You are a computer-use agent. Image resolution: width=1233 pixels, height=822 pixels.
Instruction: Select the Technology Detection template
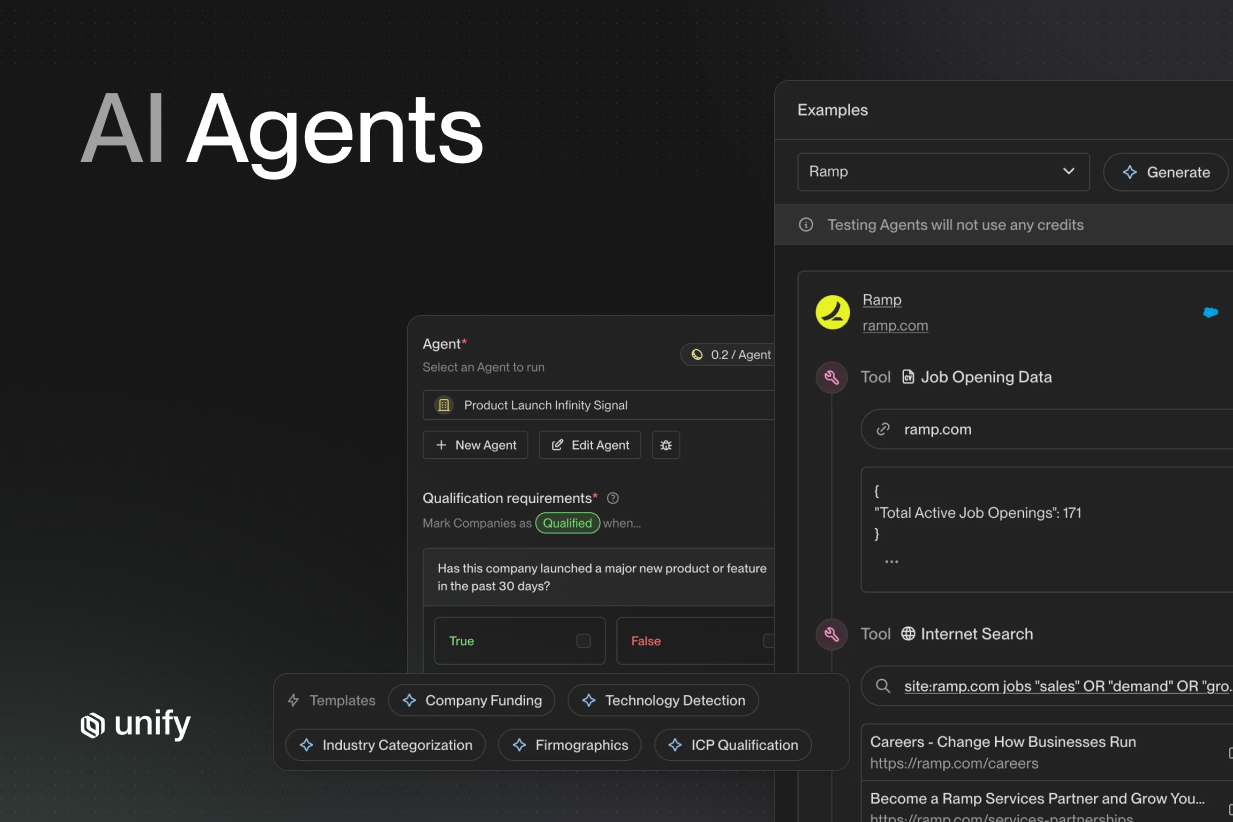coord(663,700)
